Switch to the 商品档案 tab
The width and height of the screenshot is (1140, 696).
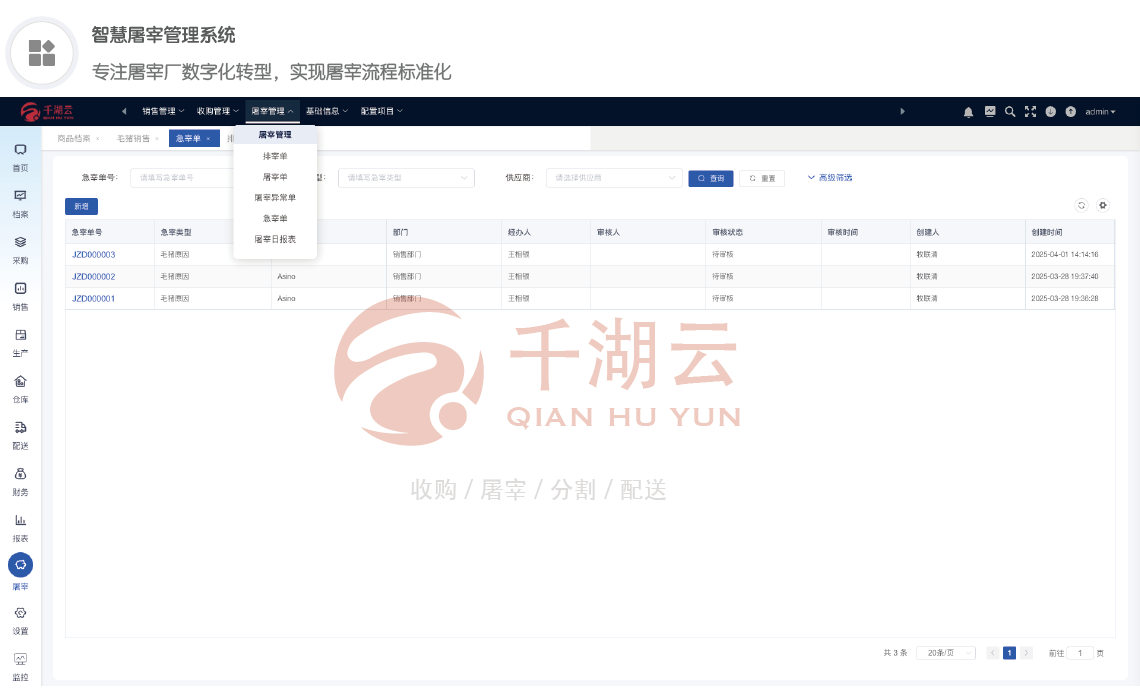[74, 139]
